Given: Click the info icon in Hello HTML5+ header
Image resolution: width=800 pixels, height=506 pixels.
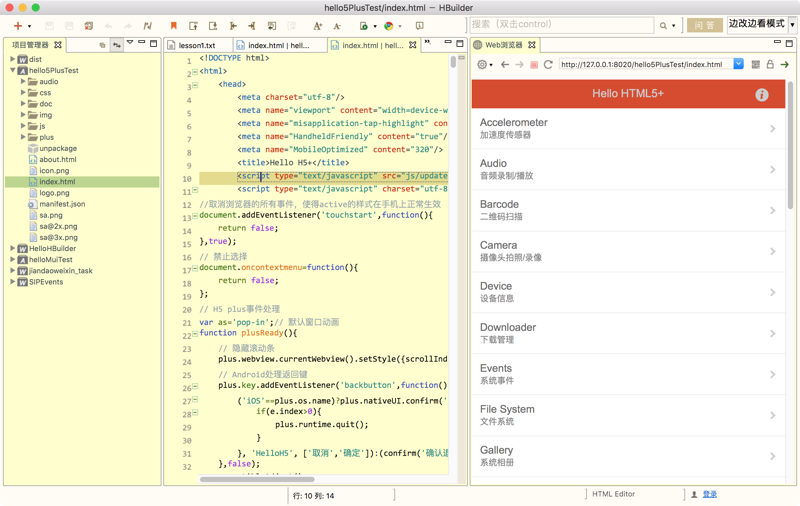Looking at the screenshot, I should [x=762, y=94].
